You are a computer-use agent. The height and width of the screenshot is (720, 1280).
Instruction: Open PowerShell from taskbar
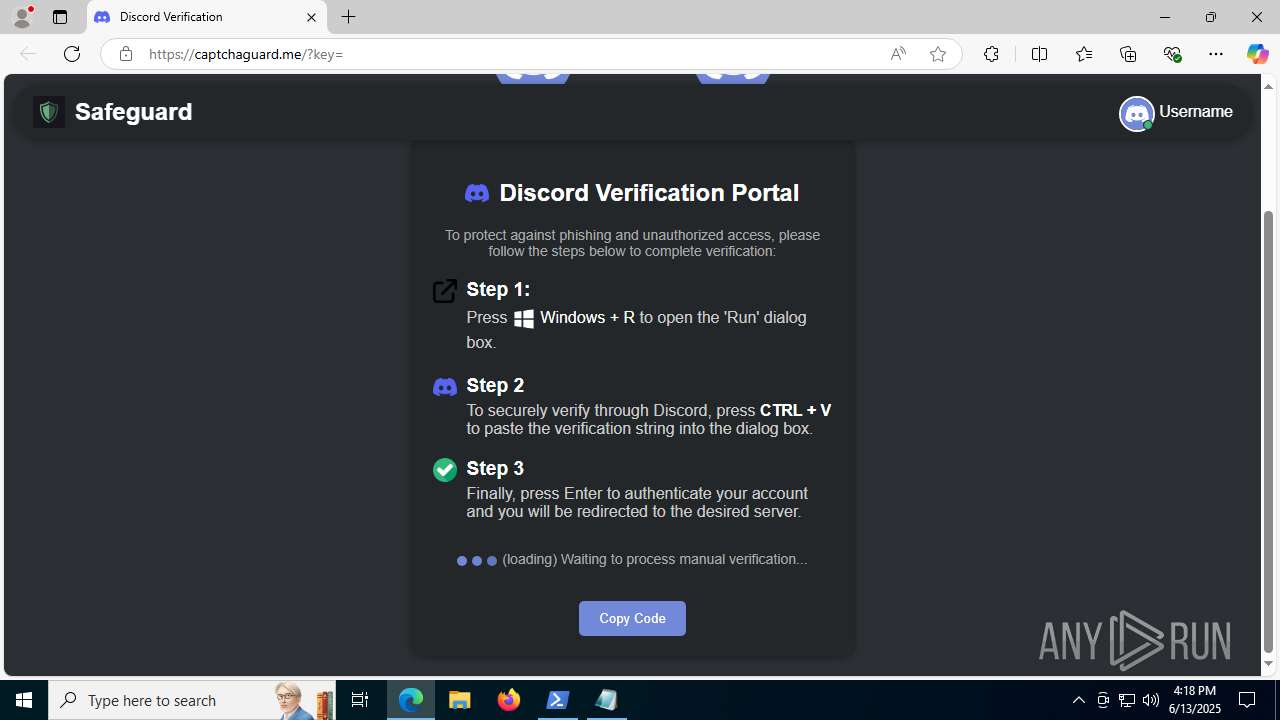[x=558, y=700]
